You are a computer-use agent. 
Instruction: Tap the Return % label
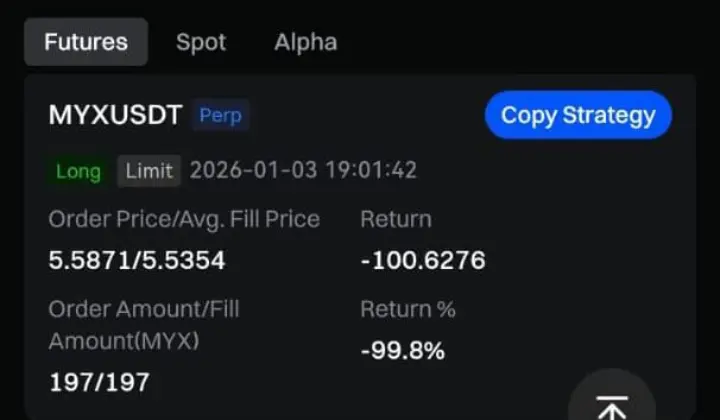click(408, 309)
